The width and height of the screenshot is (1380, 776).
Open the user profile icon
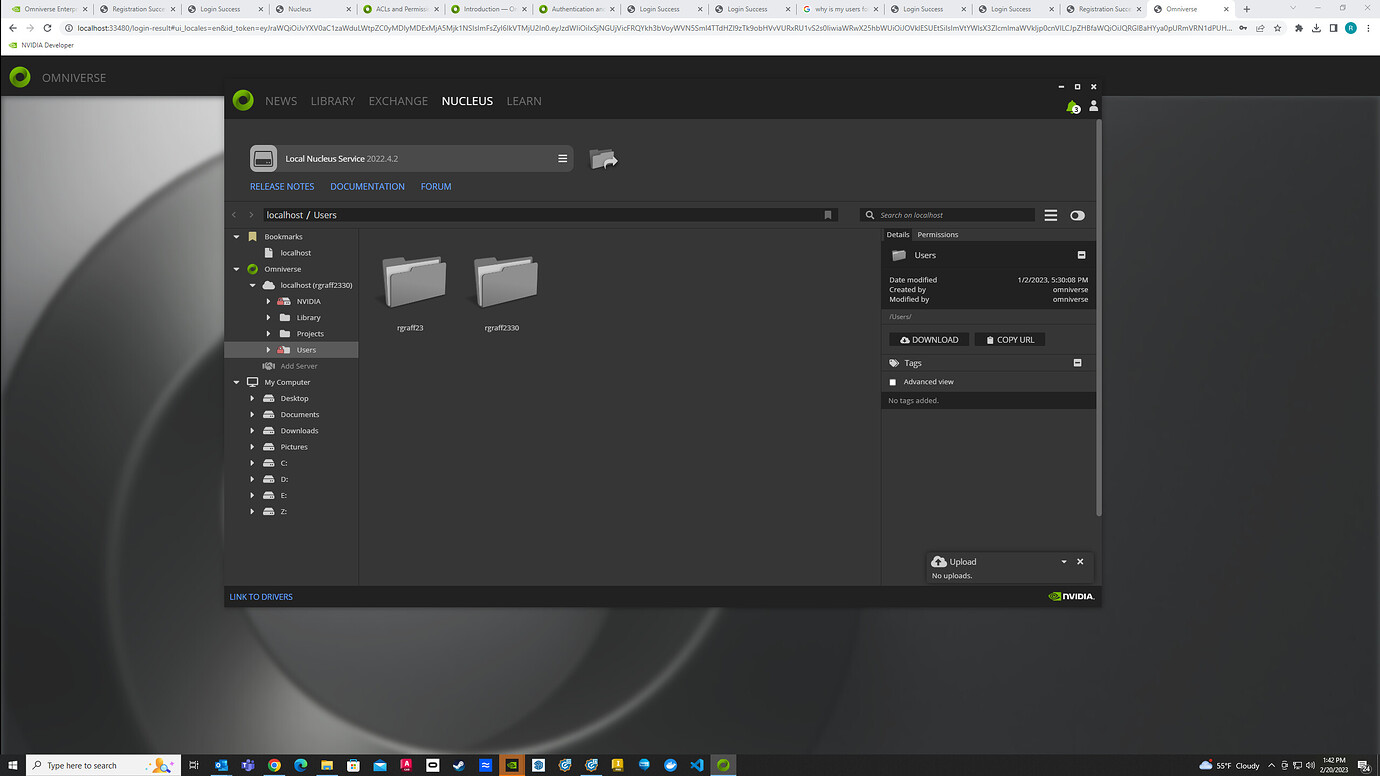[1093, 105]
